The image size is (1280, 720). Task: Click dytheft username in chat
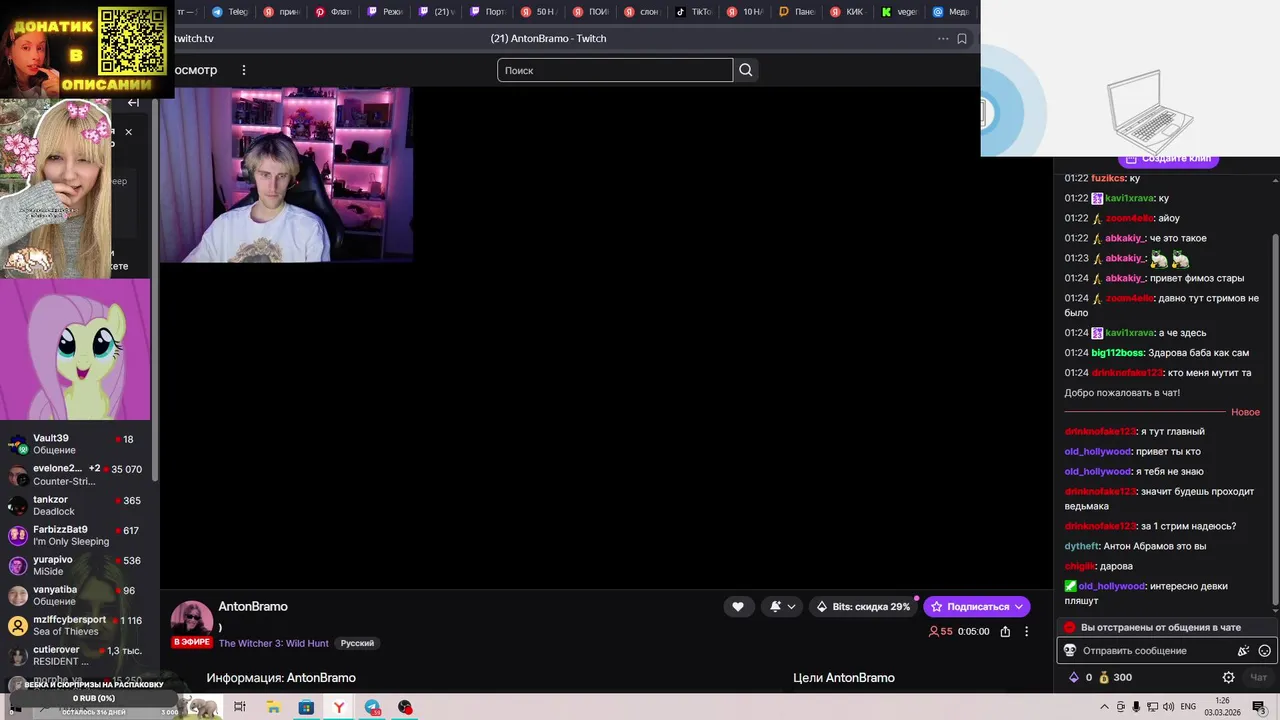(x=1081, y=546)
